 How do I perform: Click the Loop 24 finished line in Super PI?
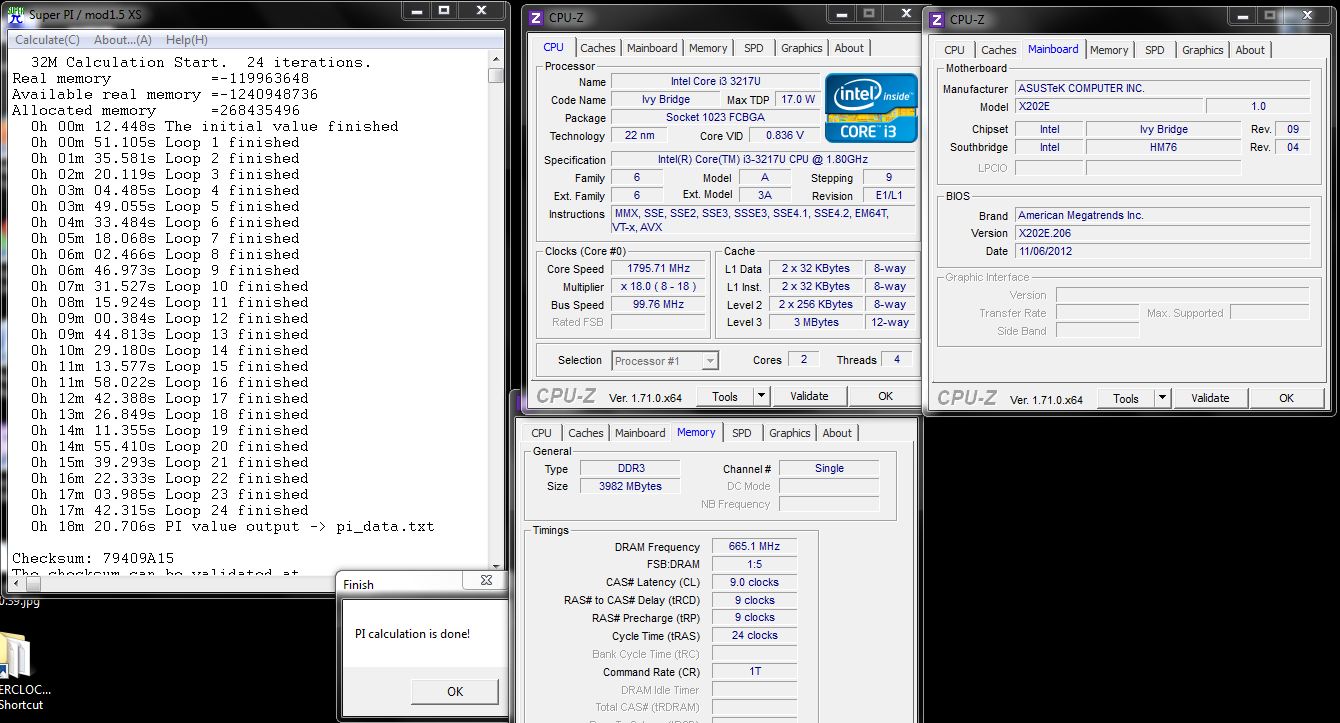coord(169,510)
